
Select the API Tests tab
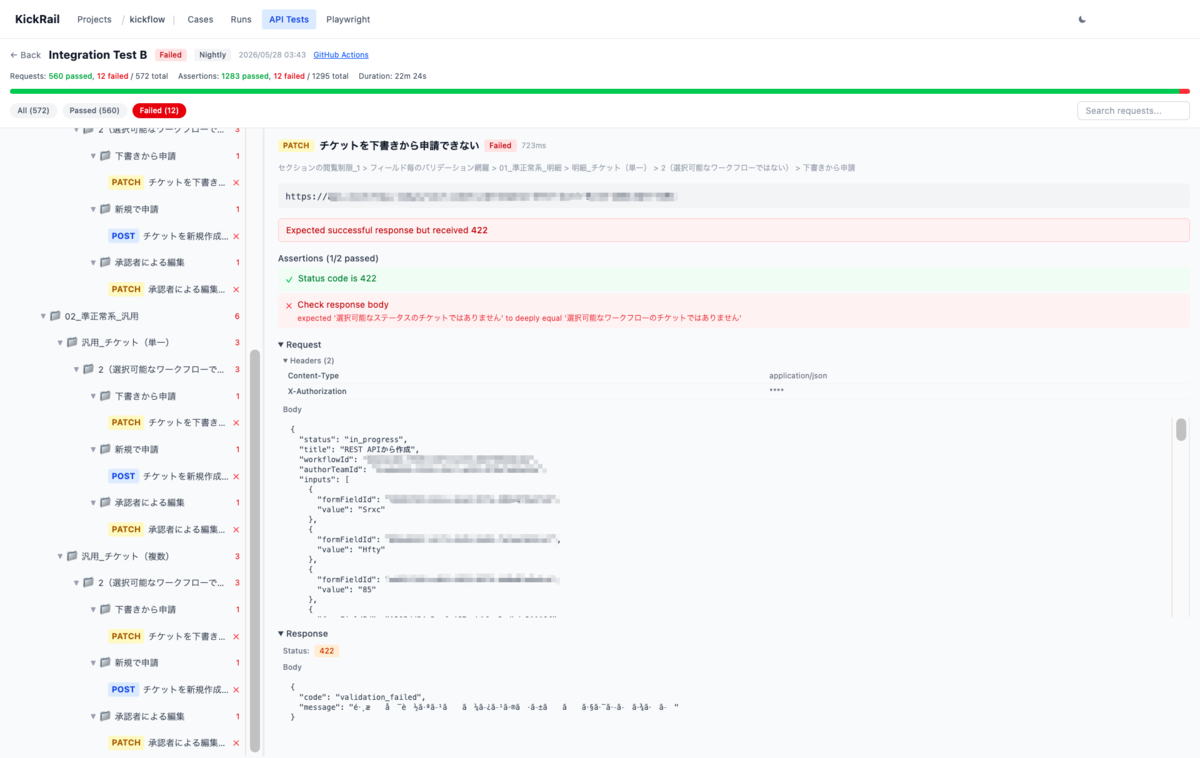point(289,19)
